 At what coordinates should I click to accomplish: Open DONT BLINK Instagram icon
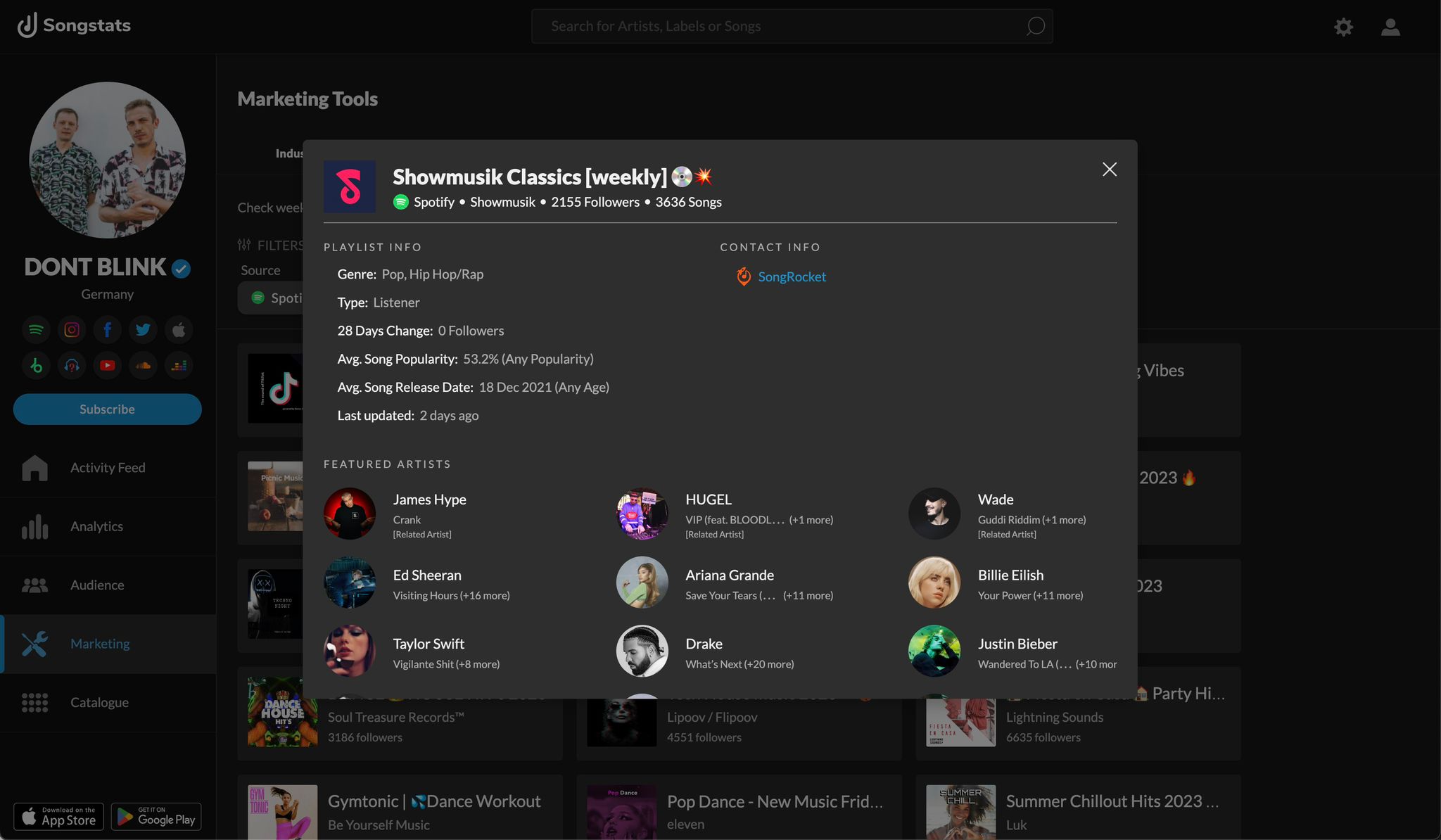click(72, 329)
